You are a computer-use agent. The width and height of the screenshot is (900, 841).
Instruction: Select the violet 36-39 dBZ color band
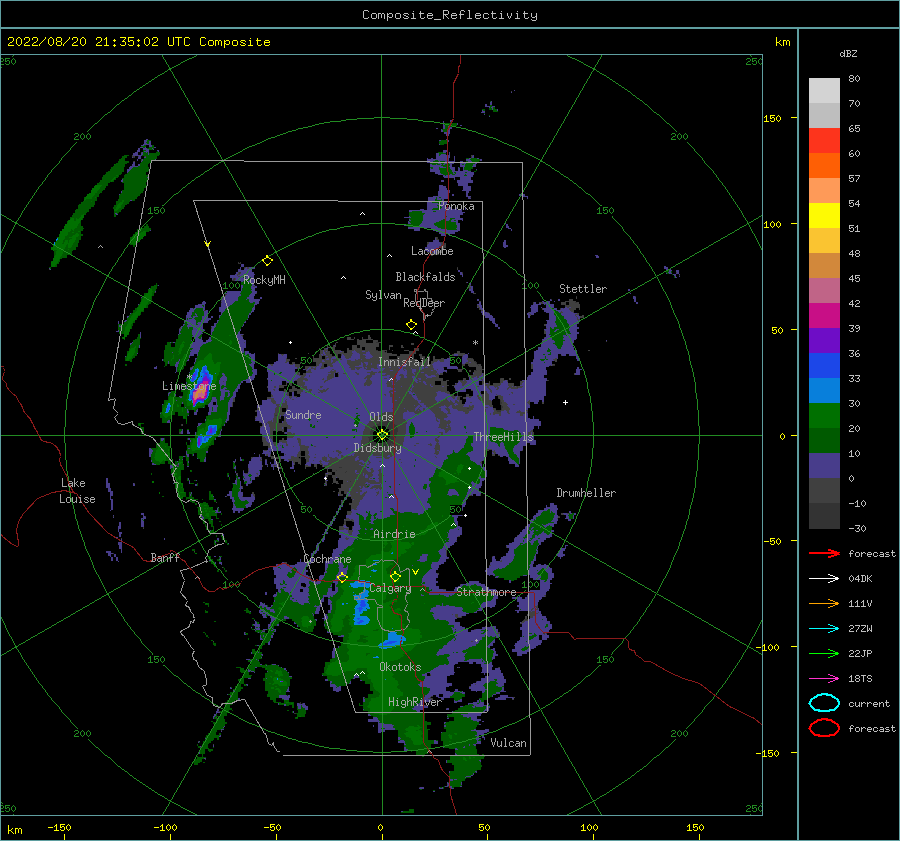tap(824, 340)
